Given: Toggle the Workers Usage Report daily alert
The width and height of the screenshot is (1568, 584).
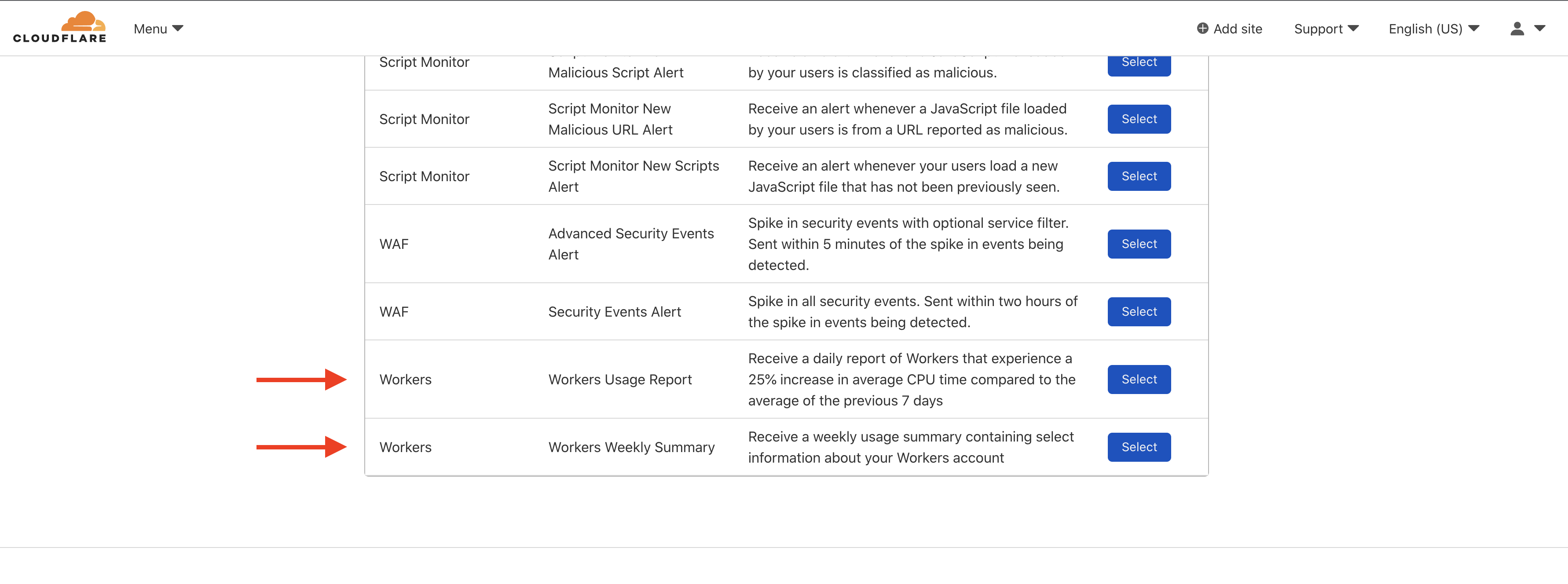Looking at the screenshot, I should coord(1139,378).
